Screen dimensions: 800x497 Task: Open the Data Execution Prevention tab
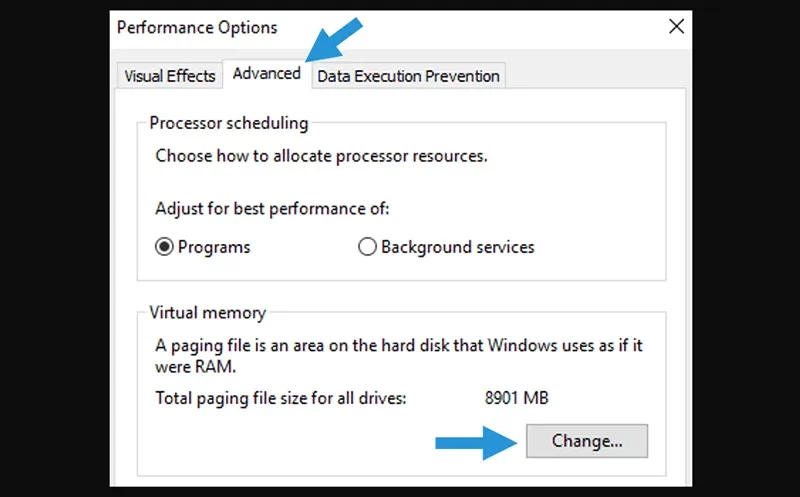(408, 76)
